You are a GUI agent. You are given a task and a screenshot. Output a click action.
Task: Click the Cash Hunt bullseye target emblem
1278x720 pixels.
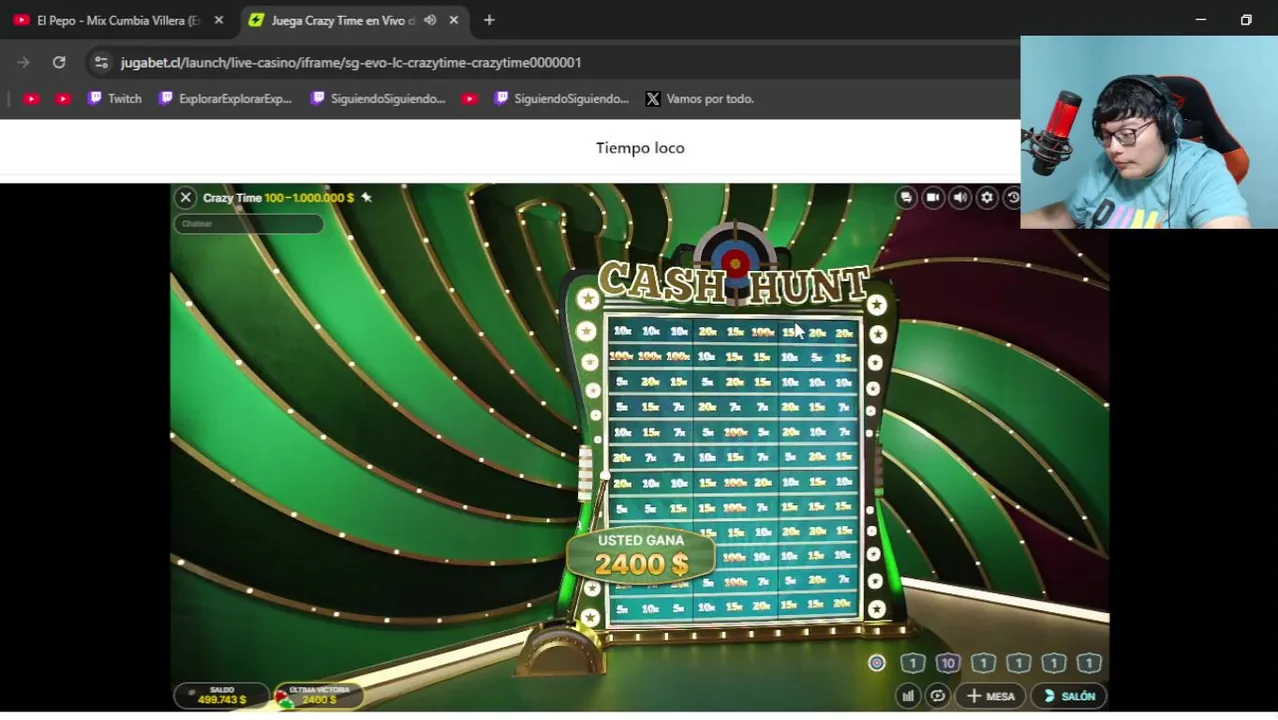[735, 263]
